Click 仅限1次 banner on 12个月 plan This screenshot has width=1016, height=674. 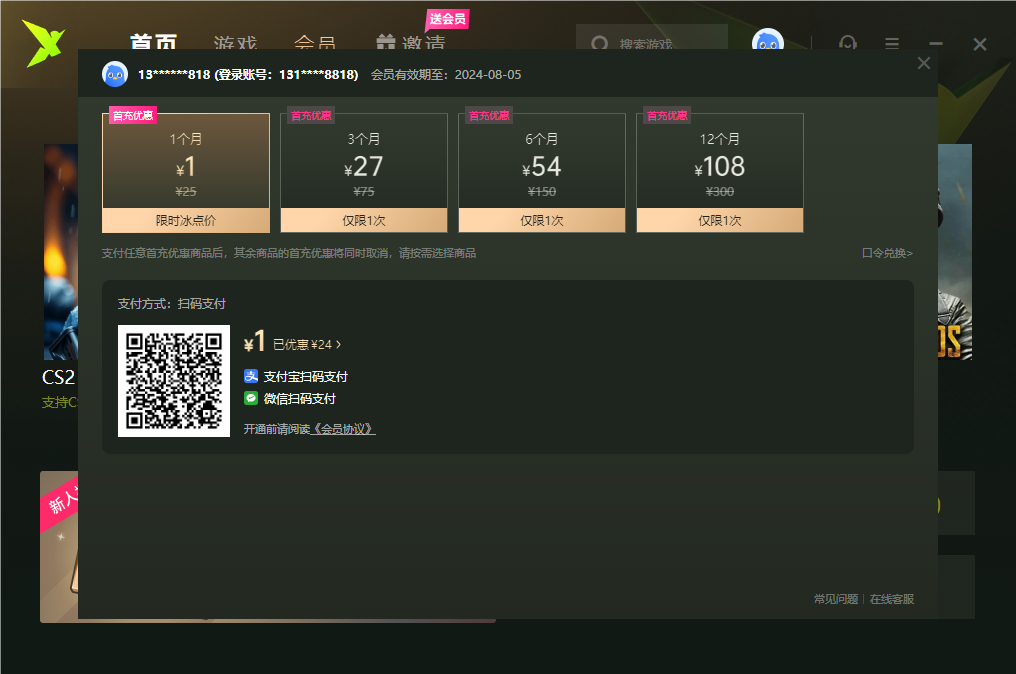pyautogui.click(x=720, y=220)
